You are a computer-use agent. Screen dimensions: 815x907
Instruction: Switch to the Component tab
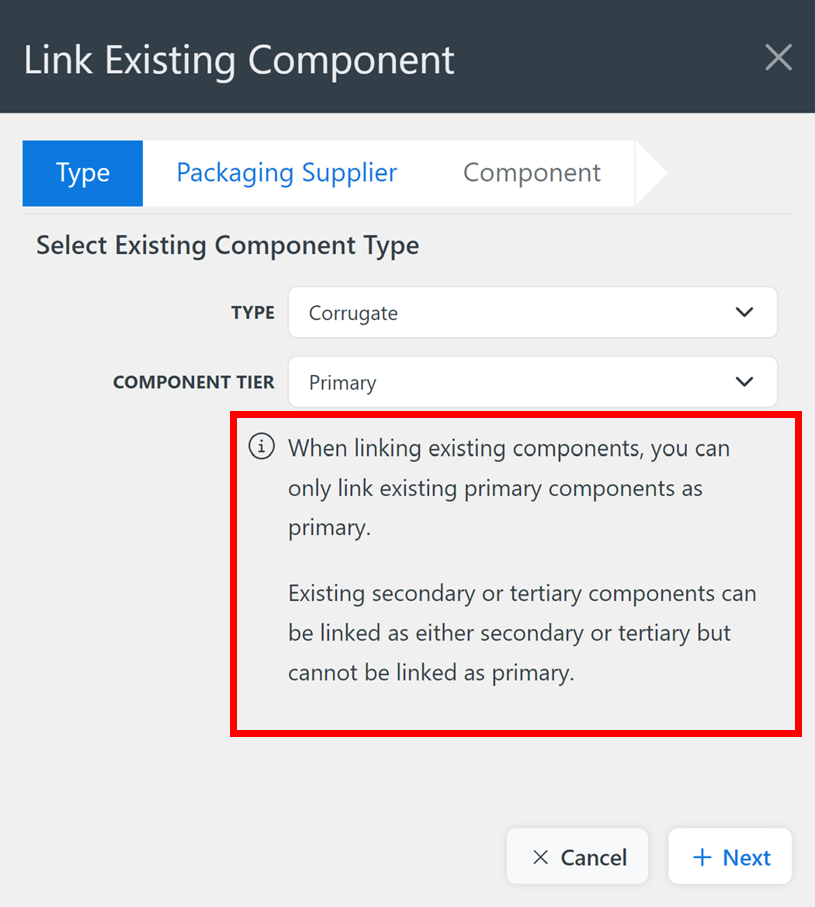pyautogui.click(x=531, y=173)
